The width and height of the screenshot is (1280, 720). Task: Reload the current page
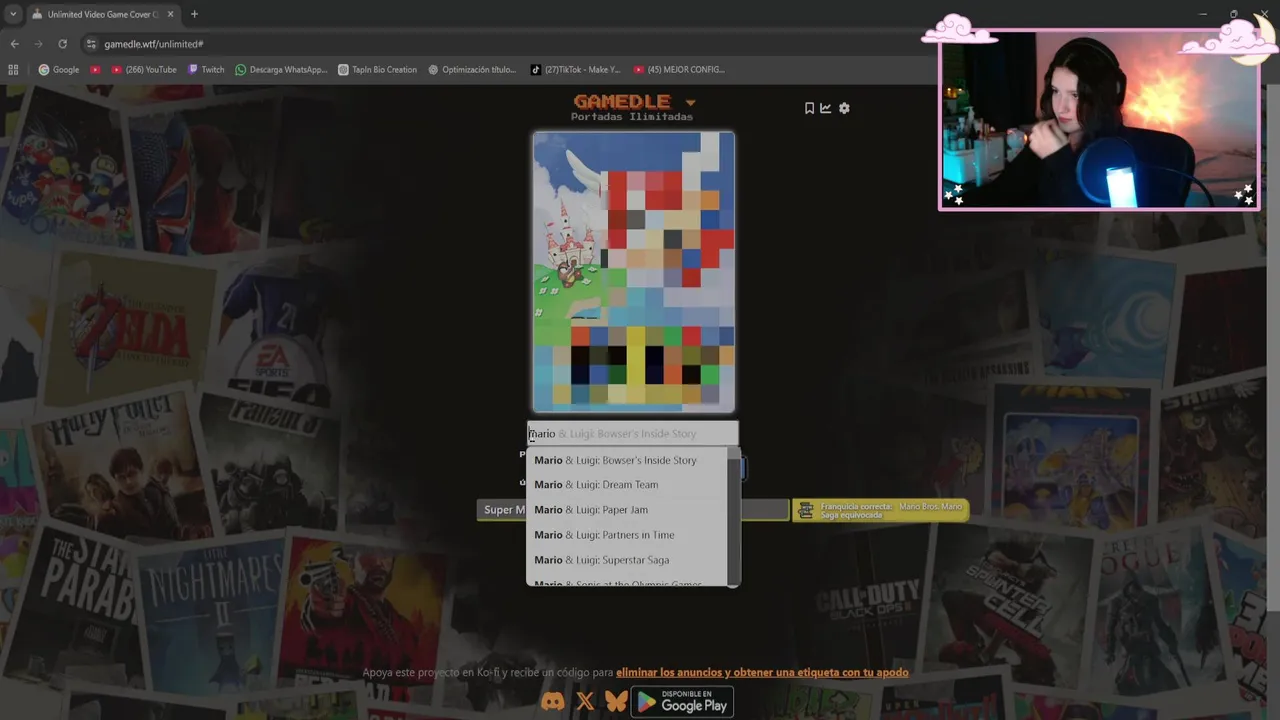tap(62, 44)
